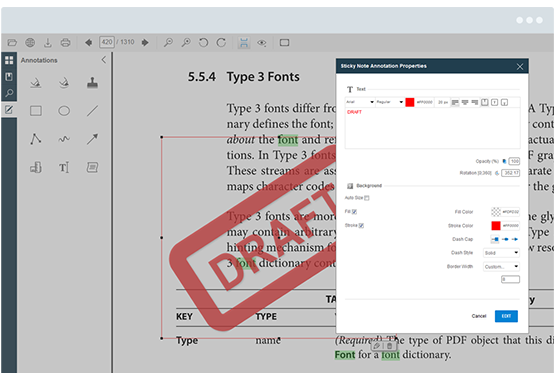555x373 pixels.
Task: Select the ellipse annotation tool
Action: [x=64, y=111]
